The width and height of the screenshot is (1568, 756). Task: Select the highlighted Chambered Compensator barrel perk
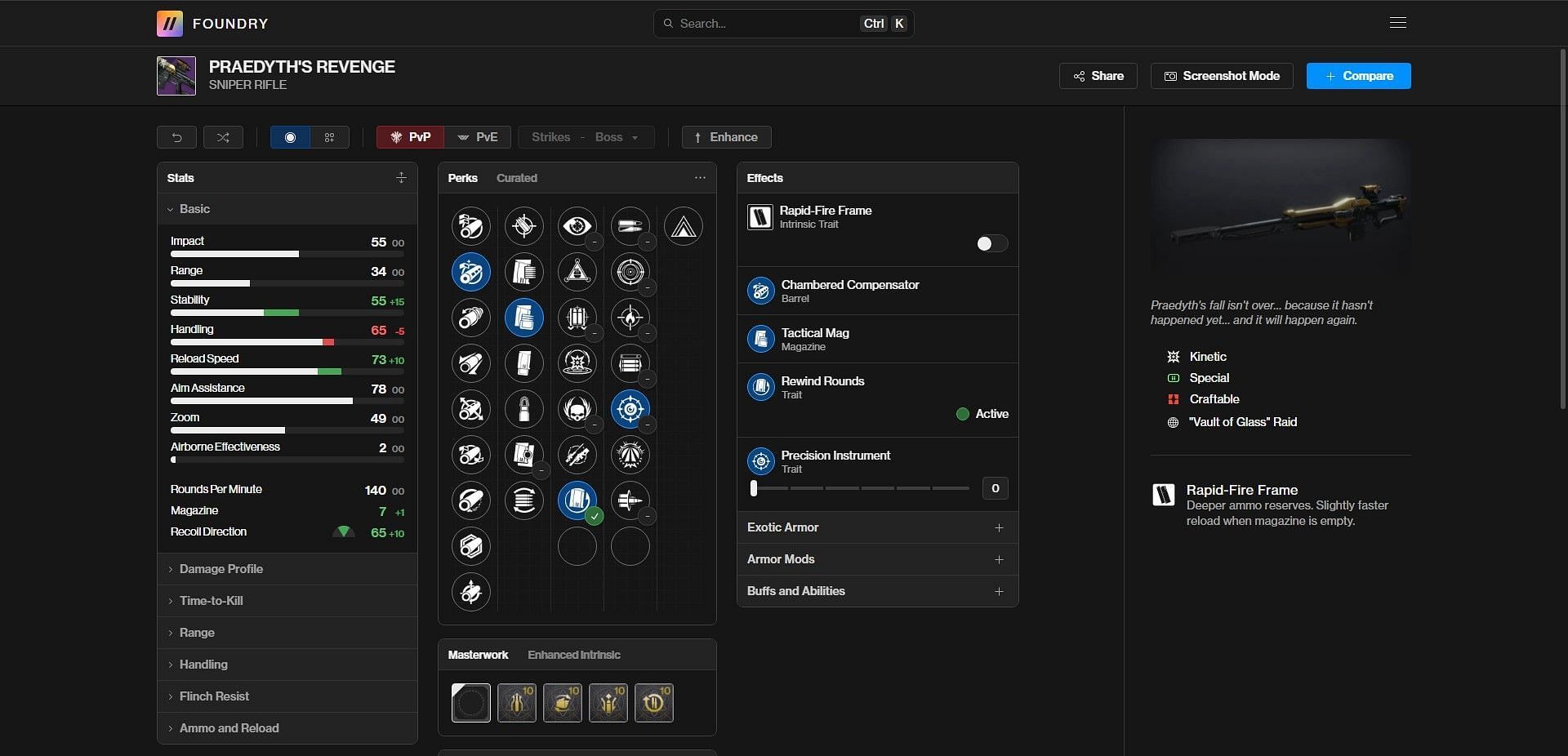coord(471,272)
